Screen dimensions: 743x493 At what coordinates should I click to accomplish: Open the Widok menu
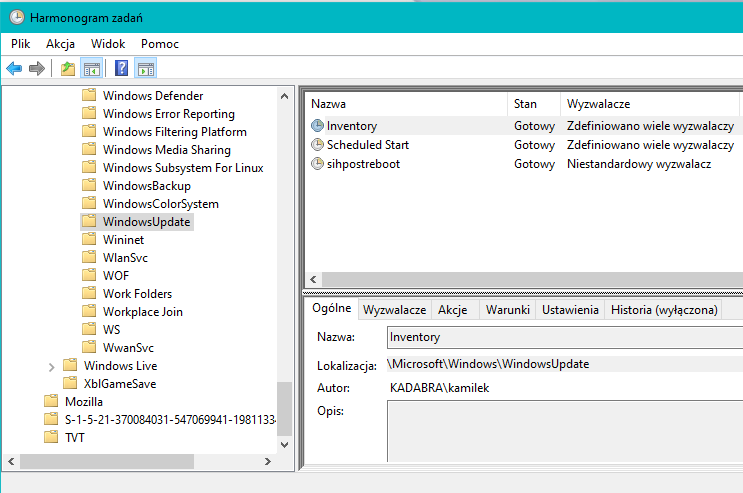click(x=108, y=44)
